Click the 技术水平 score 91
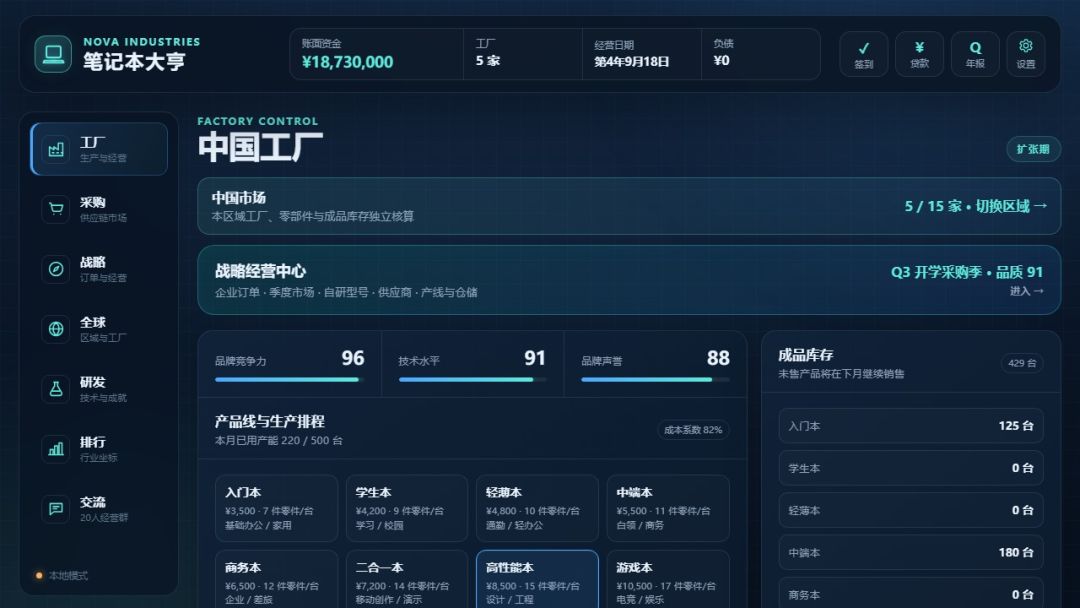1080x608 pixels. coord(535,358)
